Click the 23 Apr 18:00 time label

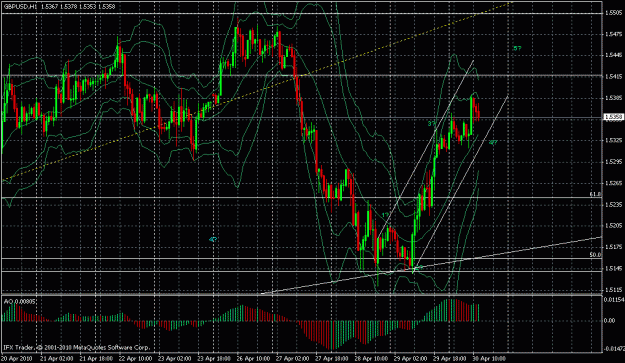click(214, 358)
